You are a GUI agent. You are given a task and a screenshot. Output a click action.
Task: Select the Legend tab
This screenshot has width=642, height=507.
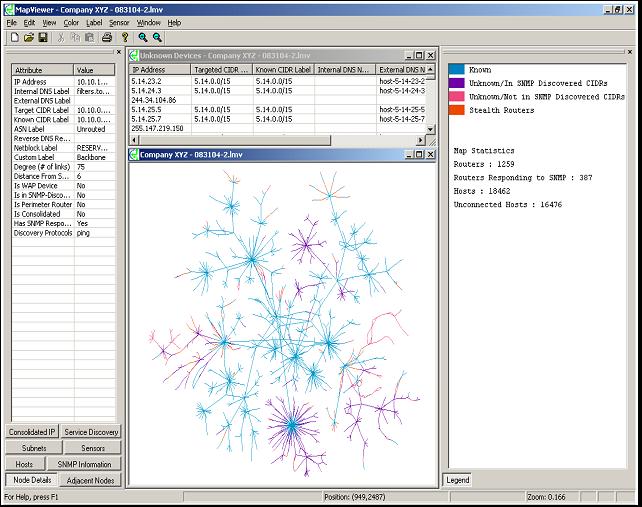coord(458,481)
